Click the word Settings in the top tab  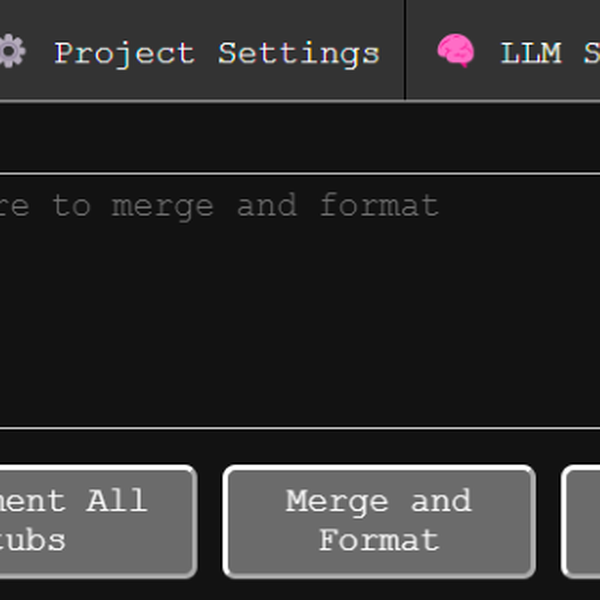click(x=298, y=52)
